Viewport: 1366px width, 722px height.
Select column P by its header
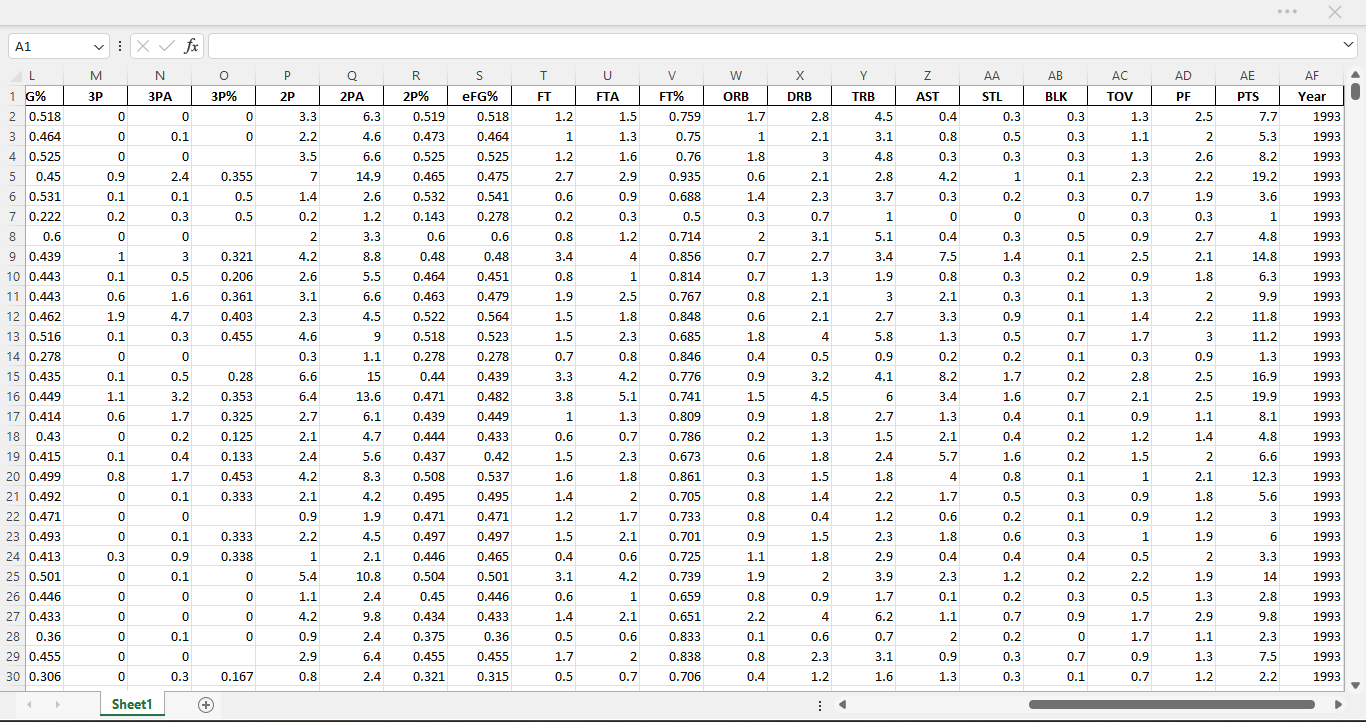pos(288,76)
